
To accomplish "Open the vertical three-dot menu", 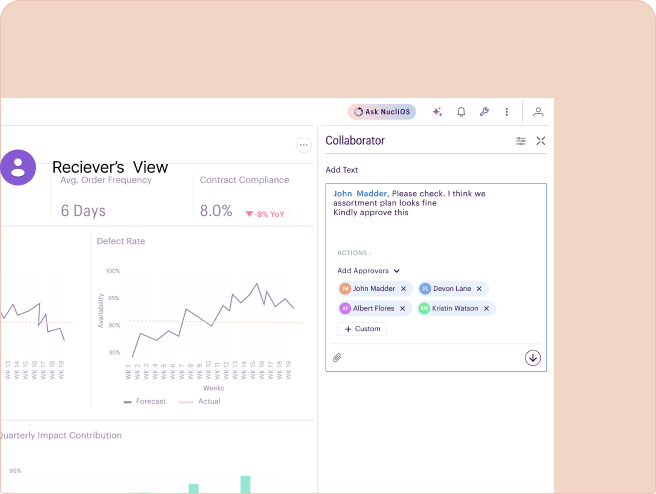I will [507, 112].
